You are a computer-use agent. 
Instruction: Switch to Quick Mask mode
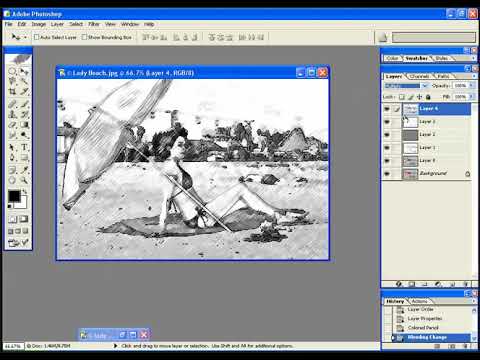click(x=24, y=219)
